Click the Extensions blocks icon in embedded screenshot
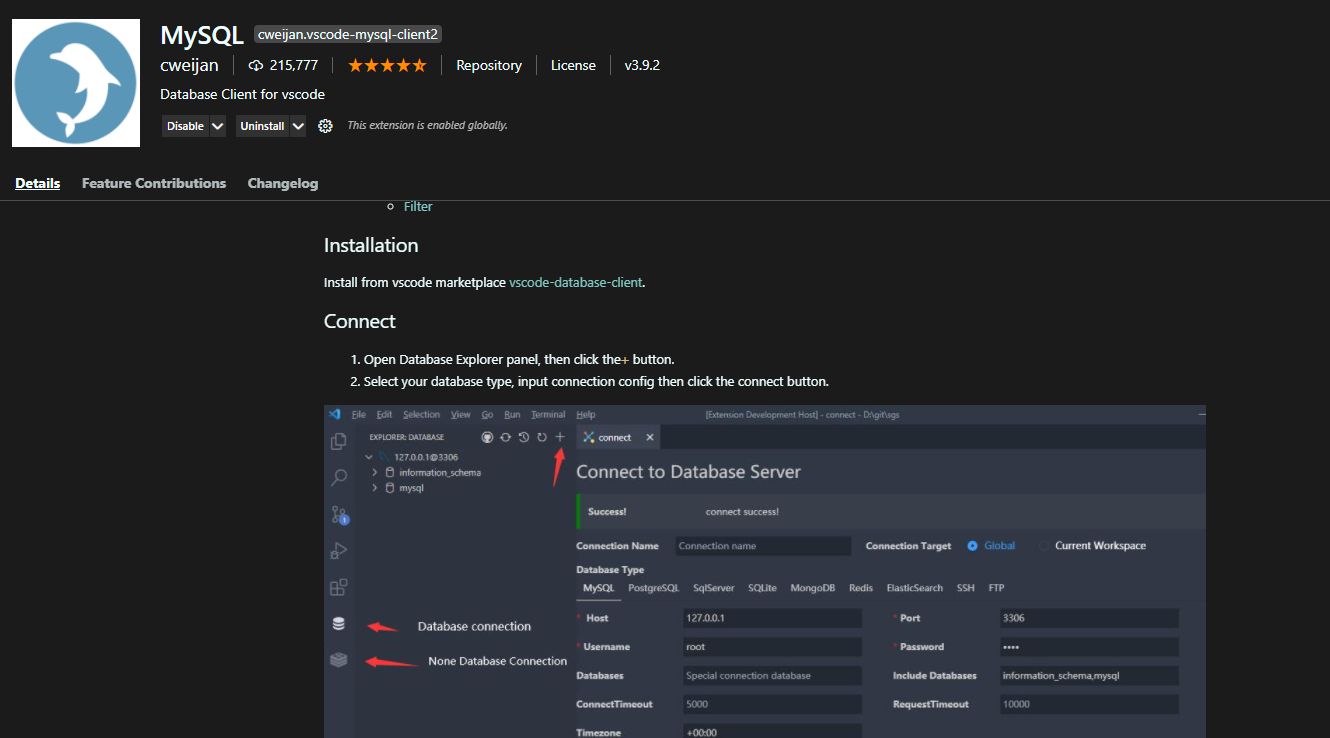The width and height of the screenshot is (1330, 738). tap(339, 587)
